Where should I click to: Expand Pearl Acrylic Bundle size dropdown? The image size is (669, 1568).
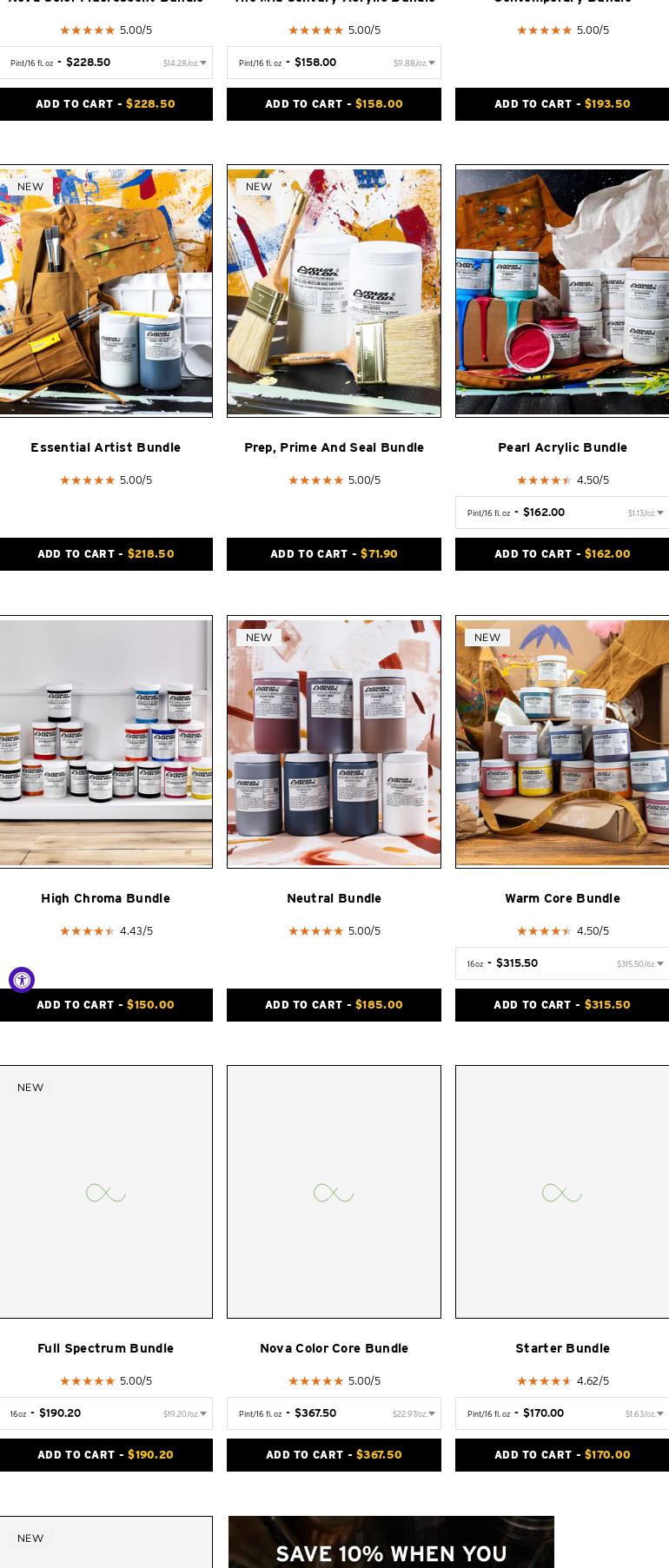pyautogui.click(x=562, y=513)
